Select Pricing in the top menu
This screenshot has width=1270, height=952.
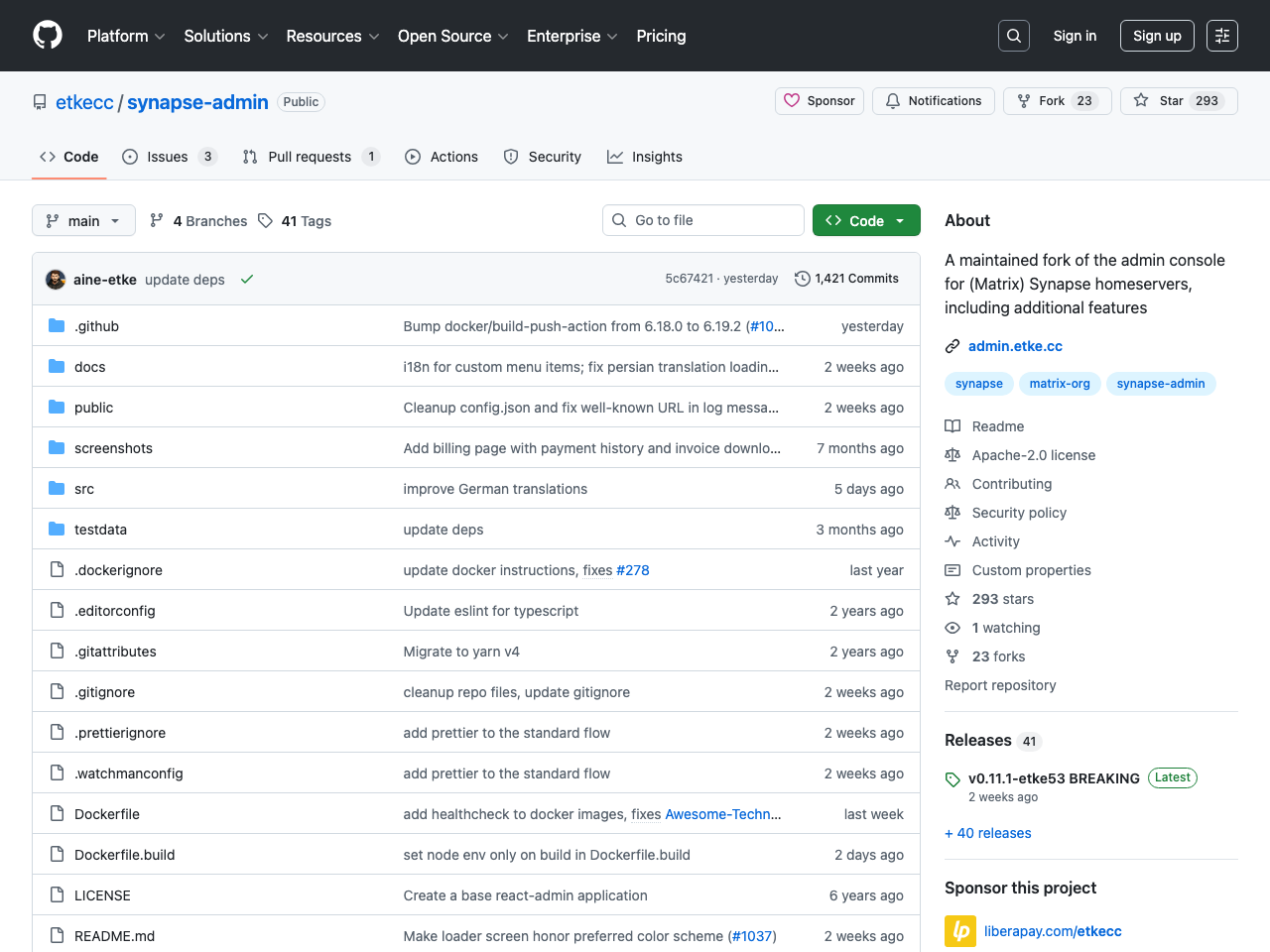(x=660, y=36)
